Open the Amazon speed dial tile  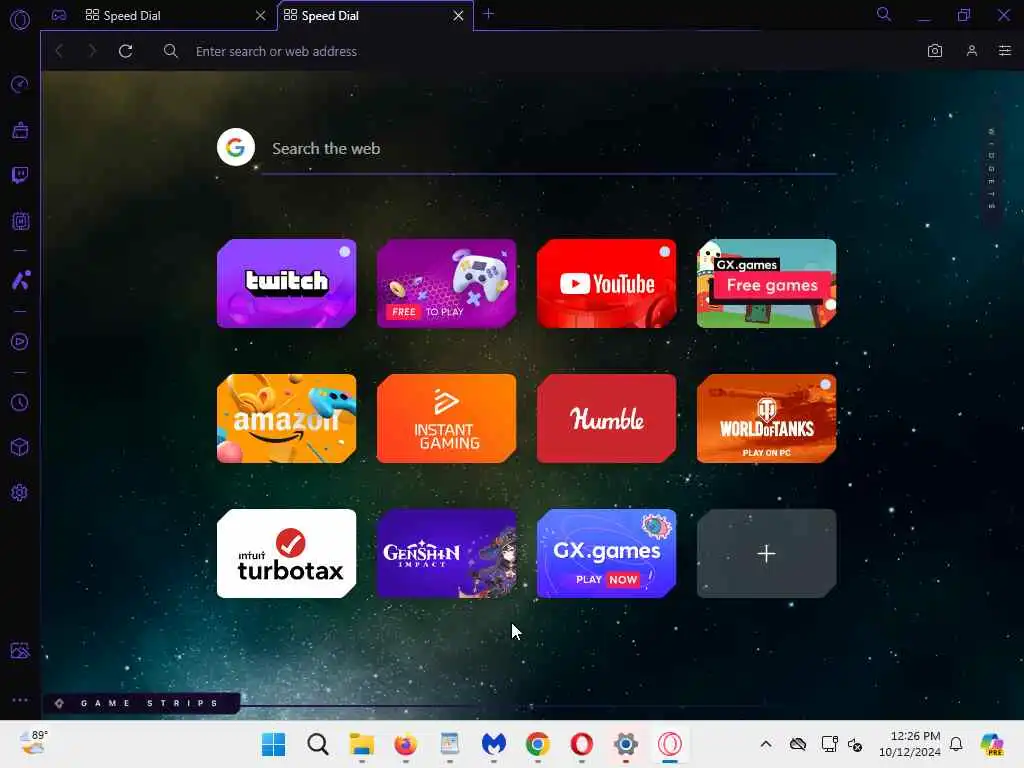[287, 419]
